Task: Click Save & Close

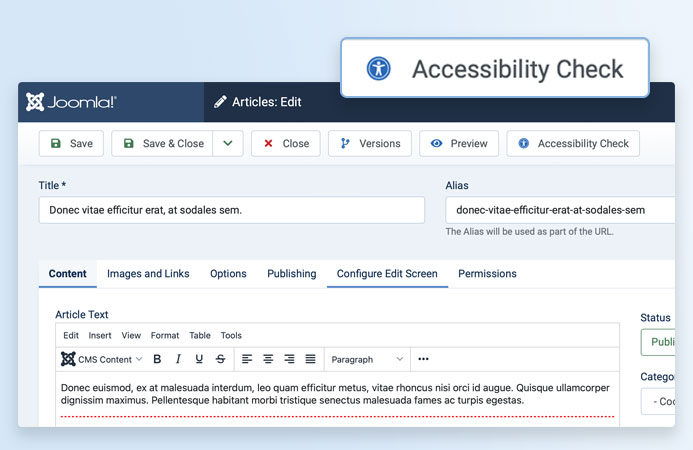Action: (162, 144)
